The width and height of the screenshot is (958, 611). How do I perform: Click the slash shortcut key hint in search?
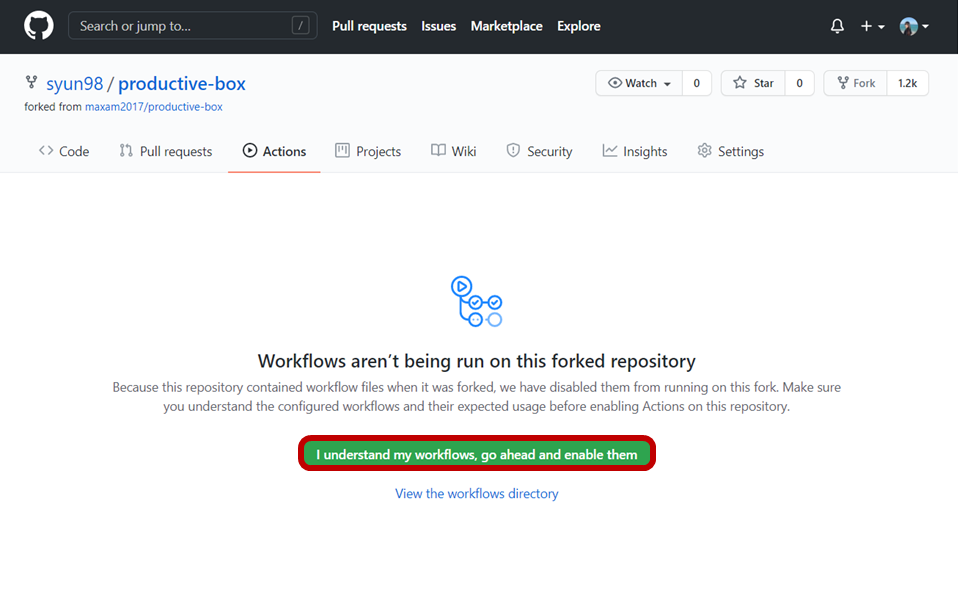pyautogui.click(x=300, y=26)
